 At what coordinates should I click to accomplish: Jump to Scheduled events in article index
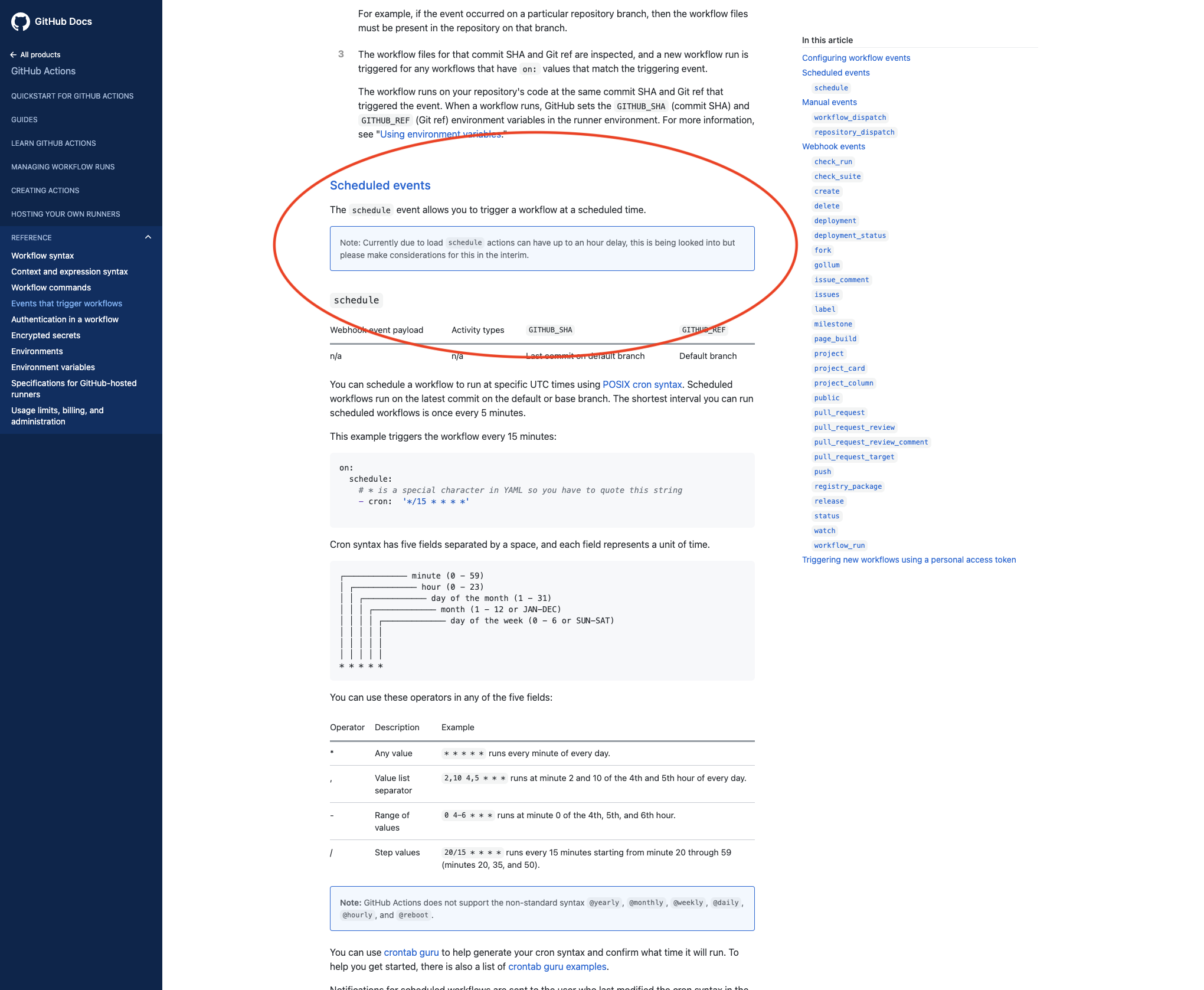pyautogui.click(x=836, y=73)
